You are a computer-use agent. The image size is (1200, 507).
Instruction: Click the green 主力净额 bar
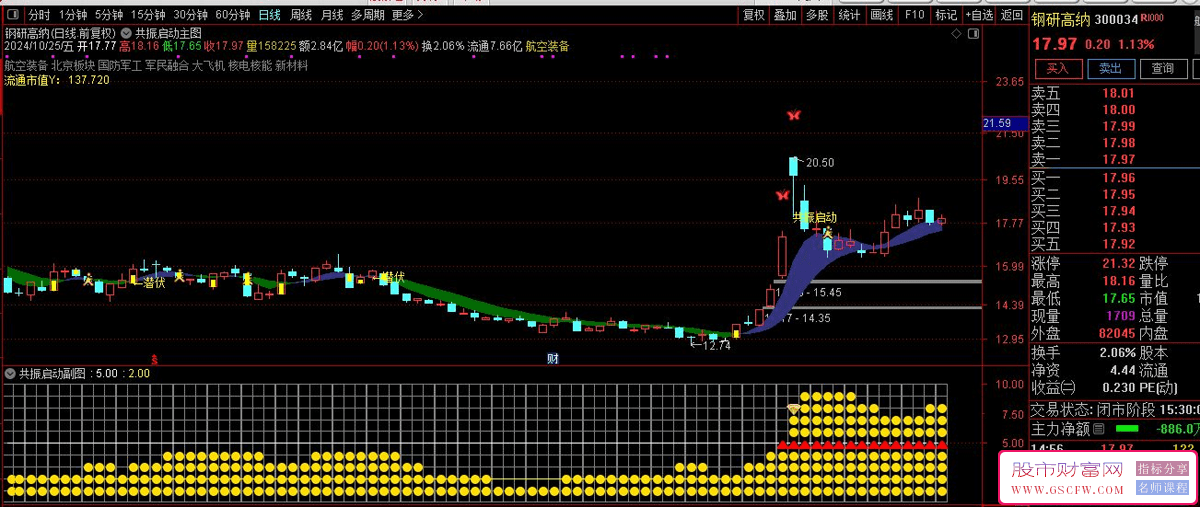point(1125,429)
